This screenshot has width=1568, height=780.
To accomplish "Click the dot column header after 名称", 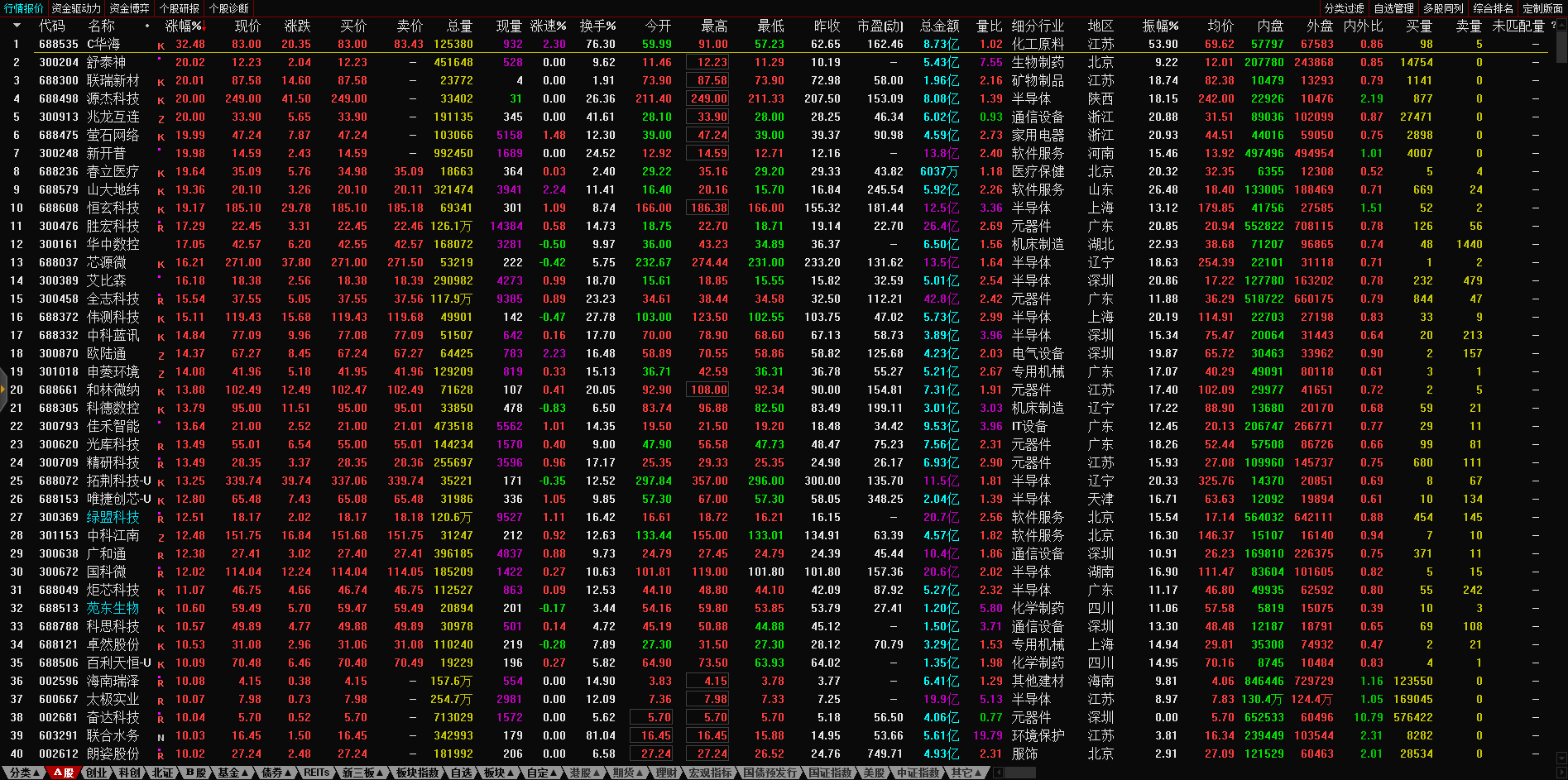I will [147, 26].
